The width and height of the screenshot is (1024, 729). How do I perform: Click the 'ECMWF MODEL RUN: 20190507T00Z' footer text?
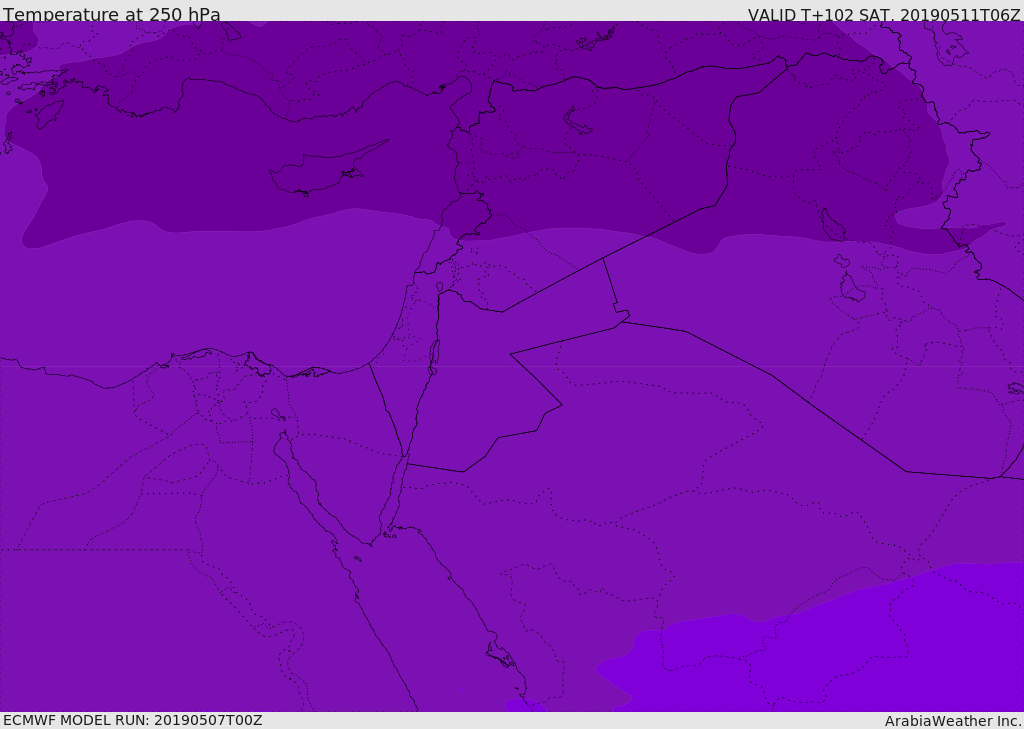[133, 720]
